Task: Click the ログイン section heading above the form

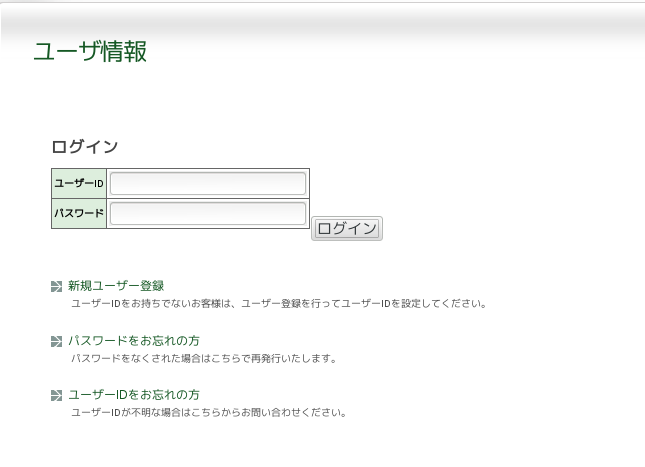Action: 85,147
